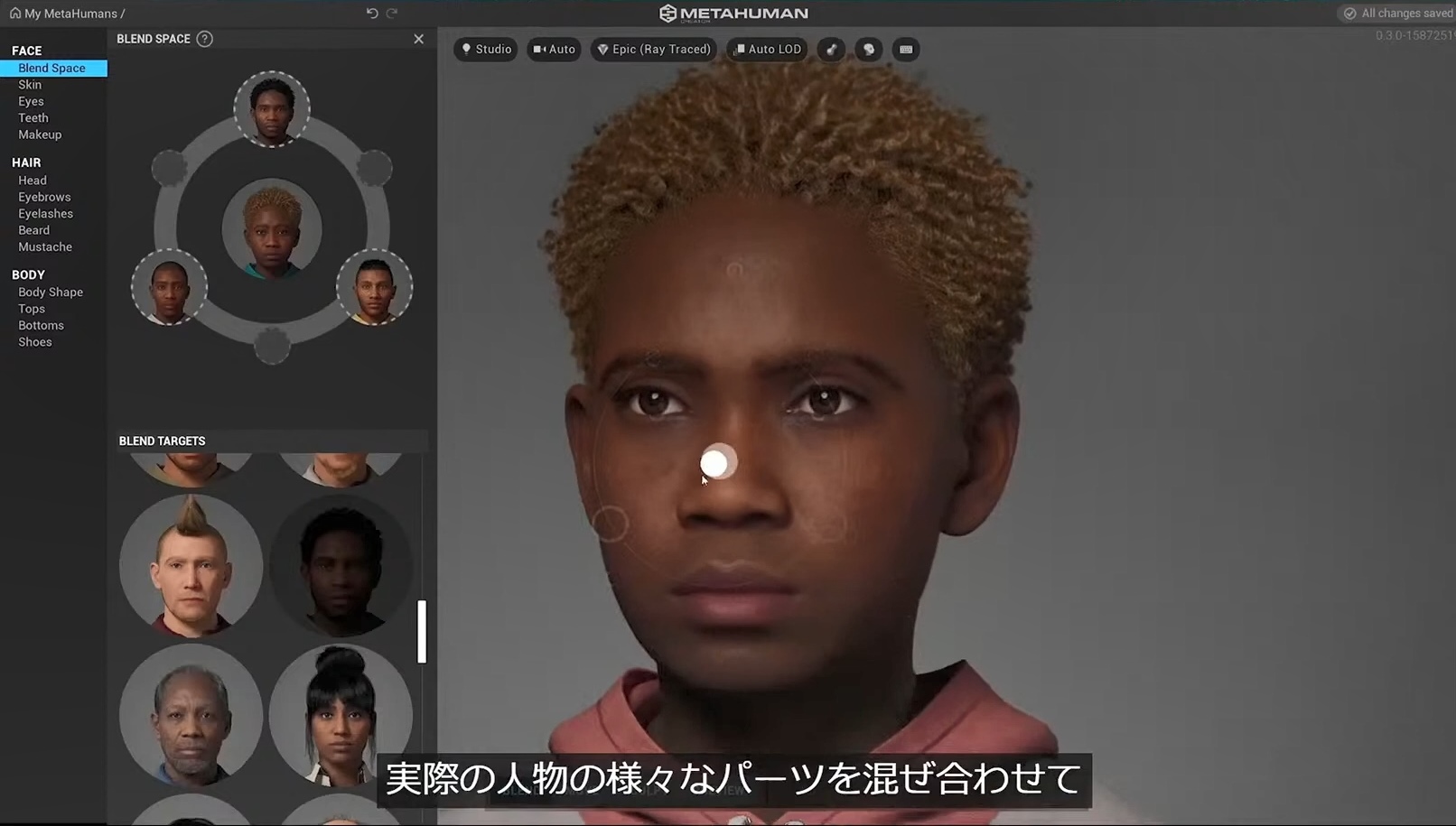Screen dimensions: 1456x826
Task: Click the redo arrow icon
Action: click(x=392, y=13)
